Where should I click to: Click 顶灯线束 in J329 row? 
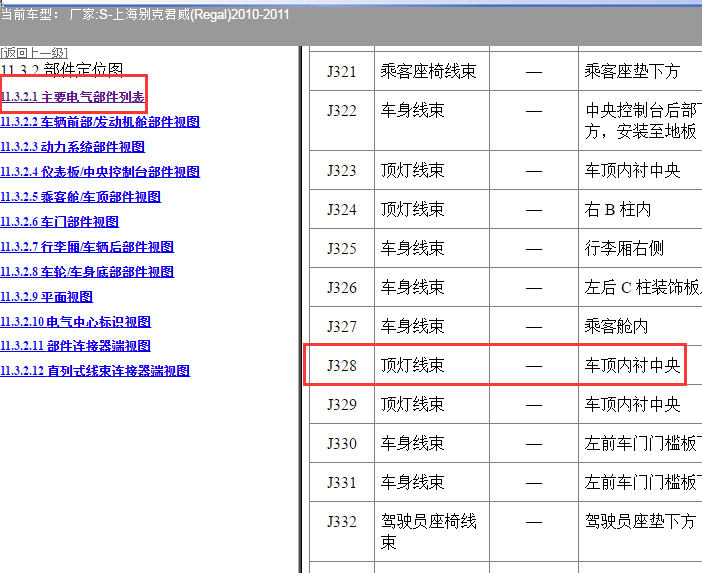pyautogui.click(x=412, y=404)
